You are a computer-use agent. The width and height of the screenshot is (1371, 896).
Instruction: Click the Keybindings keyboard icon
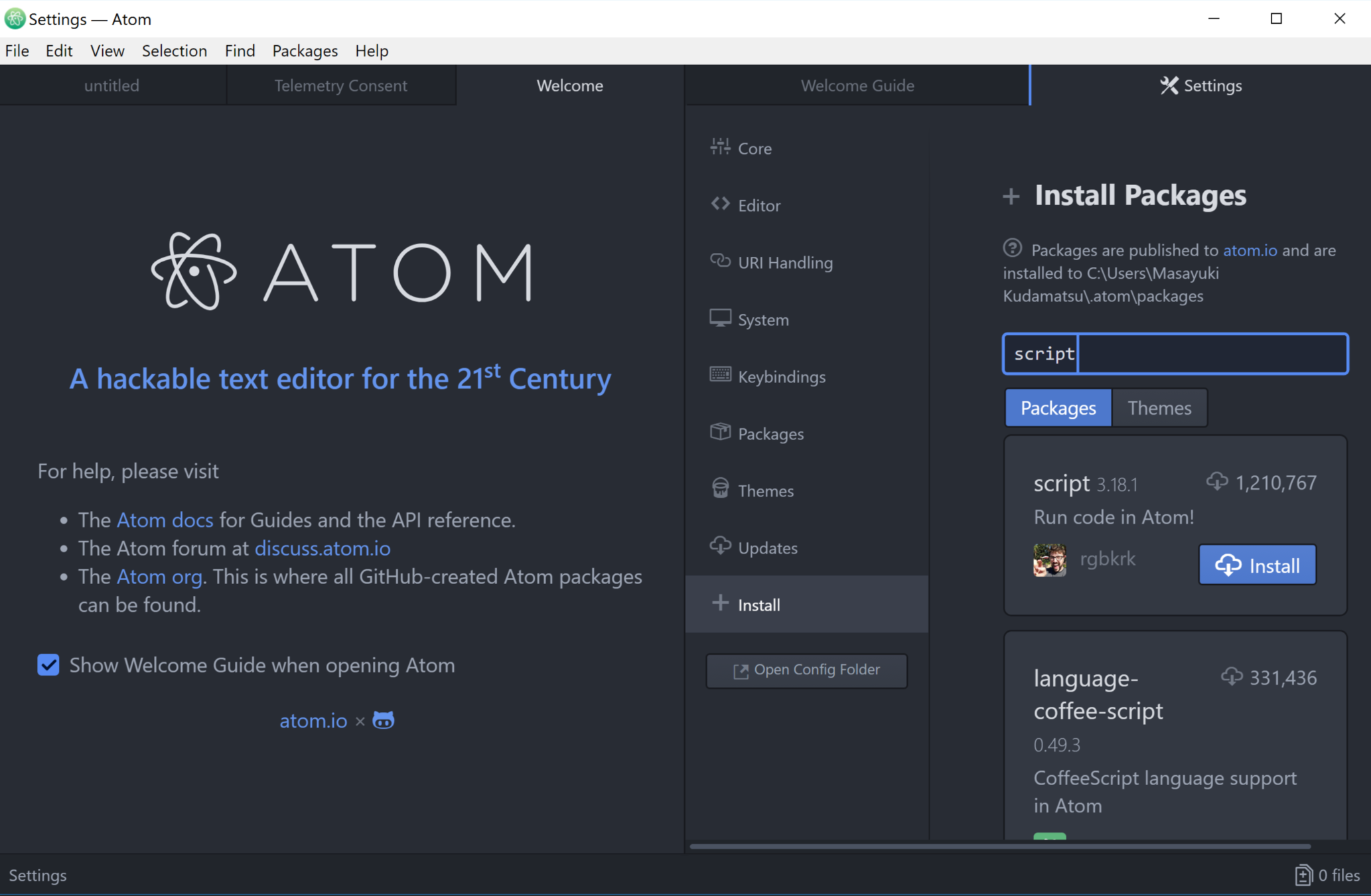tap(720, 375)
